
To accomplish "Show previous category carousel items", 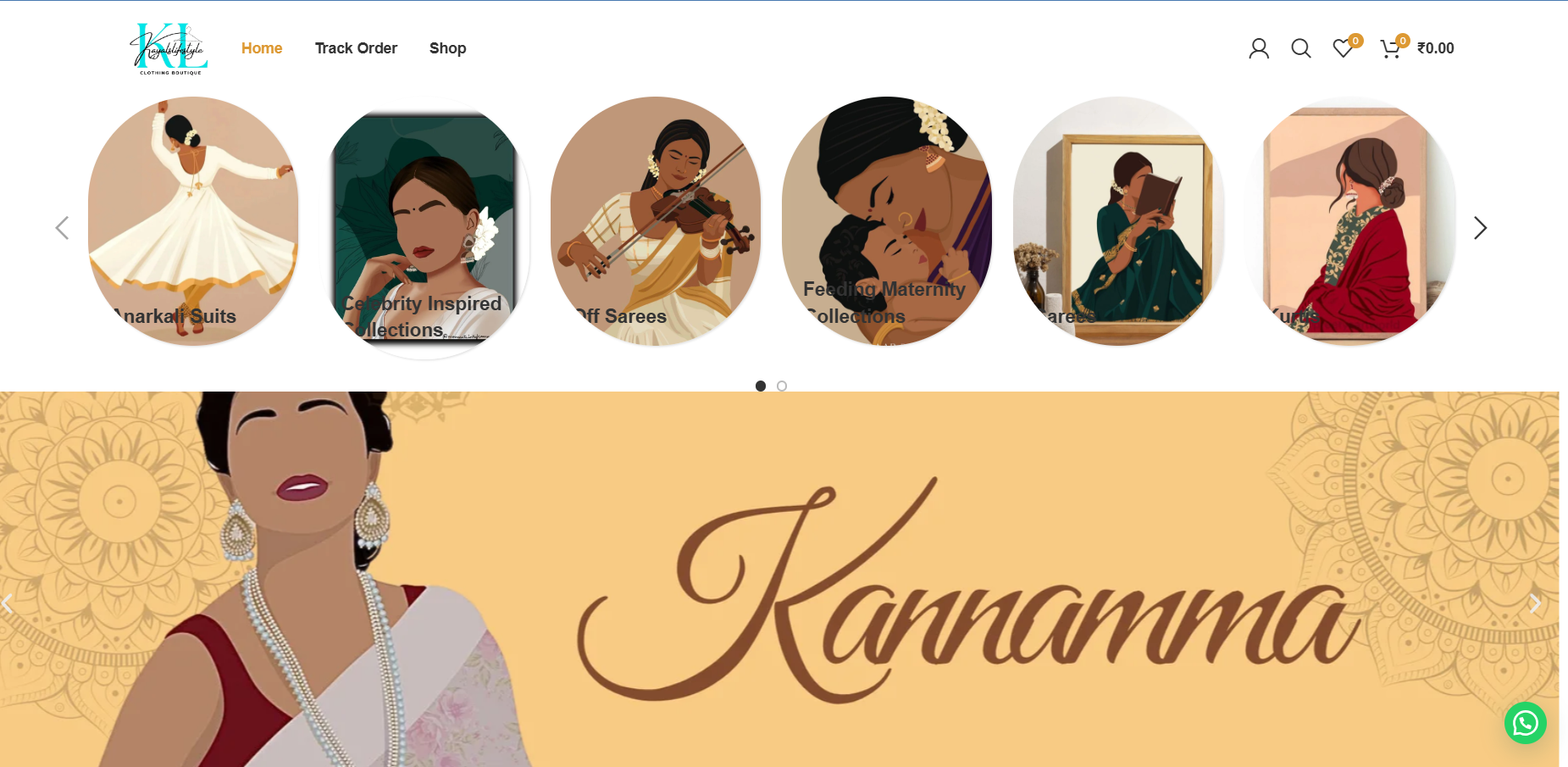I will (x=62, y=228).
